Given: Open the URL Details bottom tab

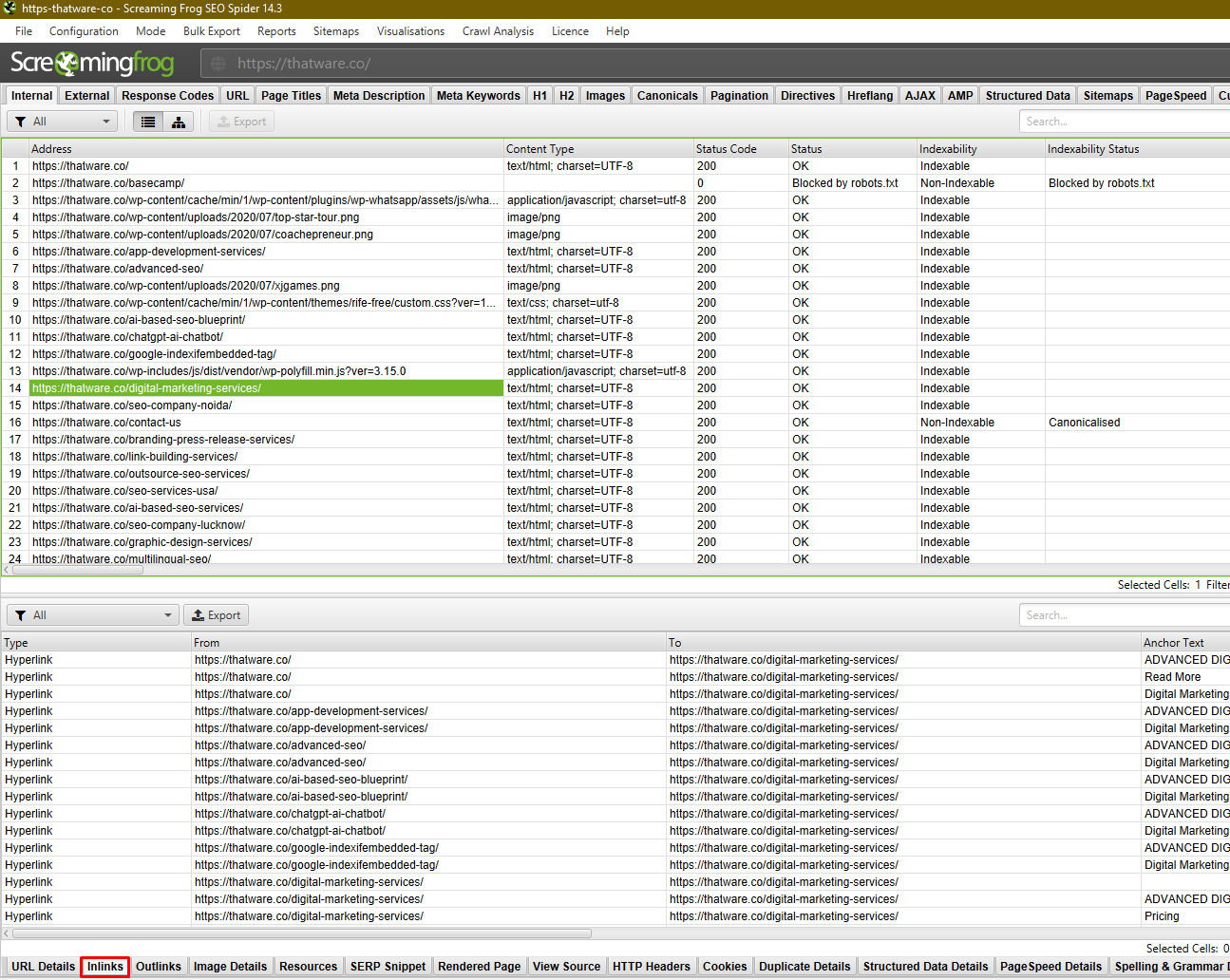Looking at the screenshot, I should tap(43, 967).
